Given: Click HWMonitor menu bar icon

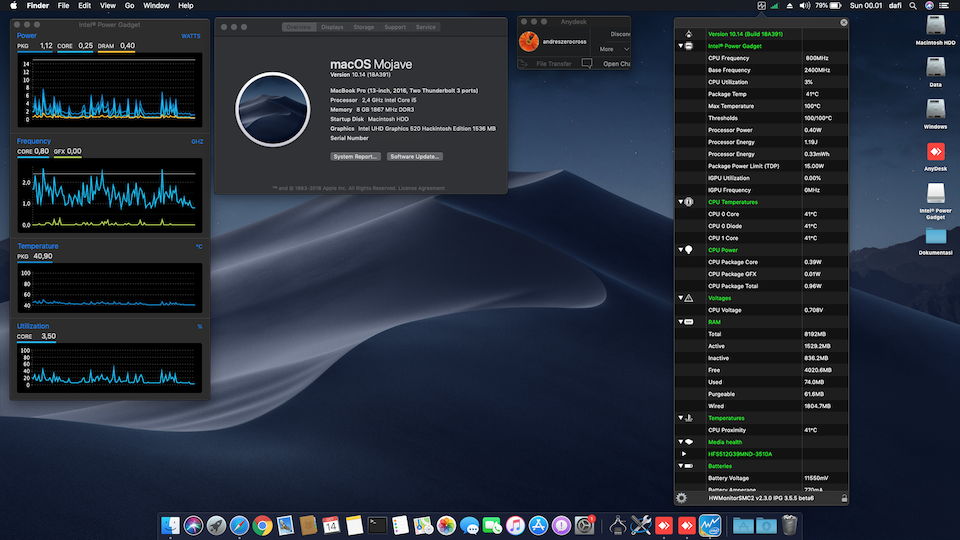Looking at the screenshot, I should 761,6.
